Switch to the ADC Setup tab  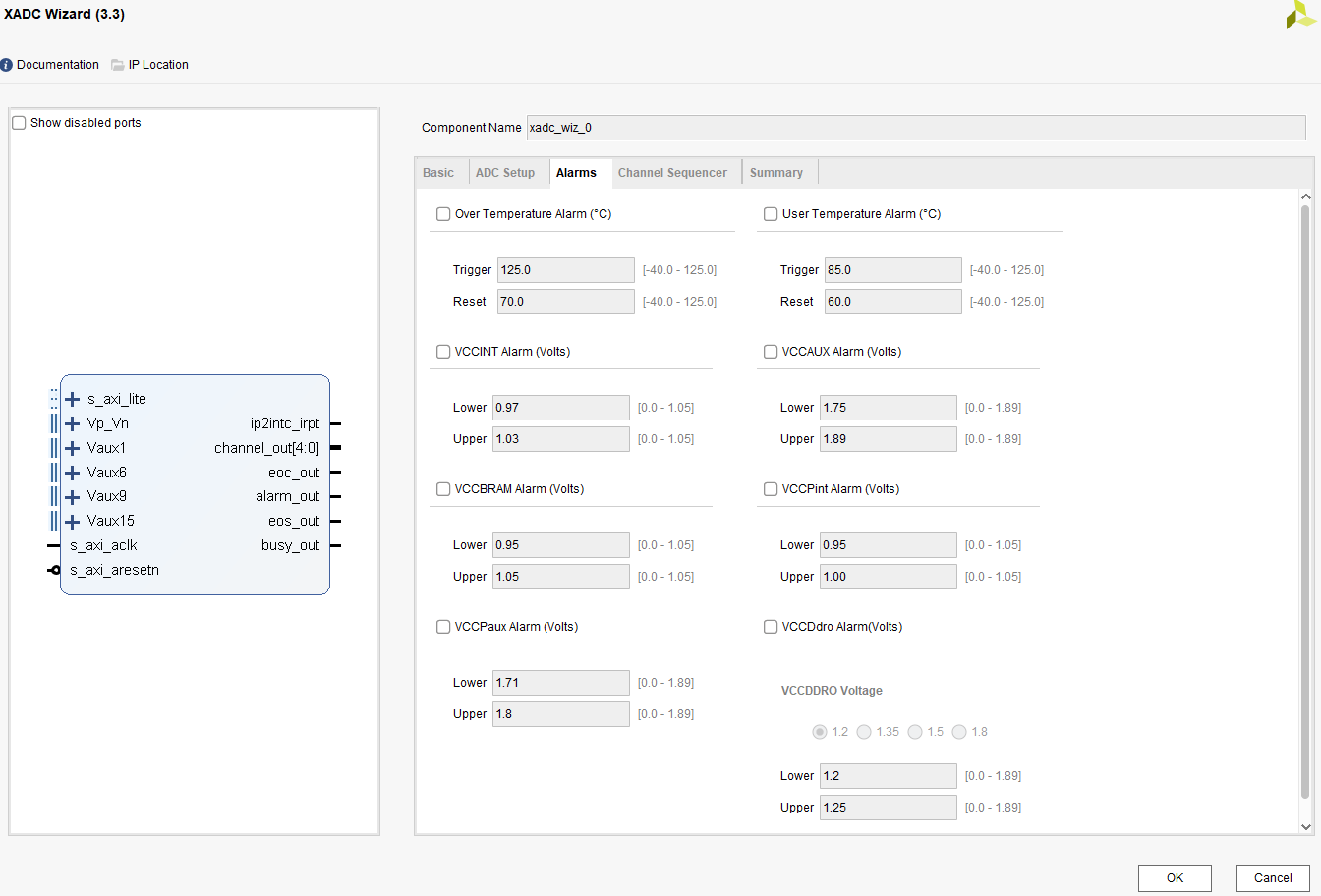[x=505, y=173]
